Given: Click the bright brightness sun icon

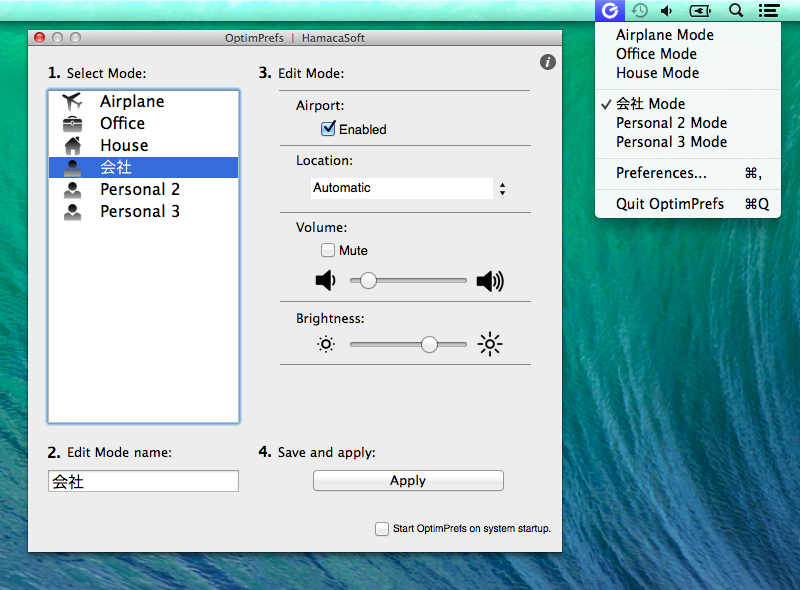Looking at the screenshot, I should 490,344.
